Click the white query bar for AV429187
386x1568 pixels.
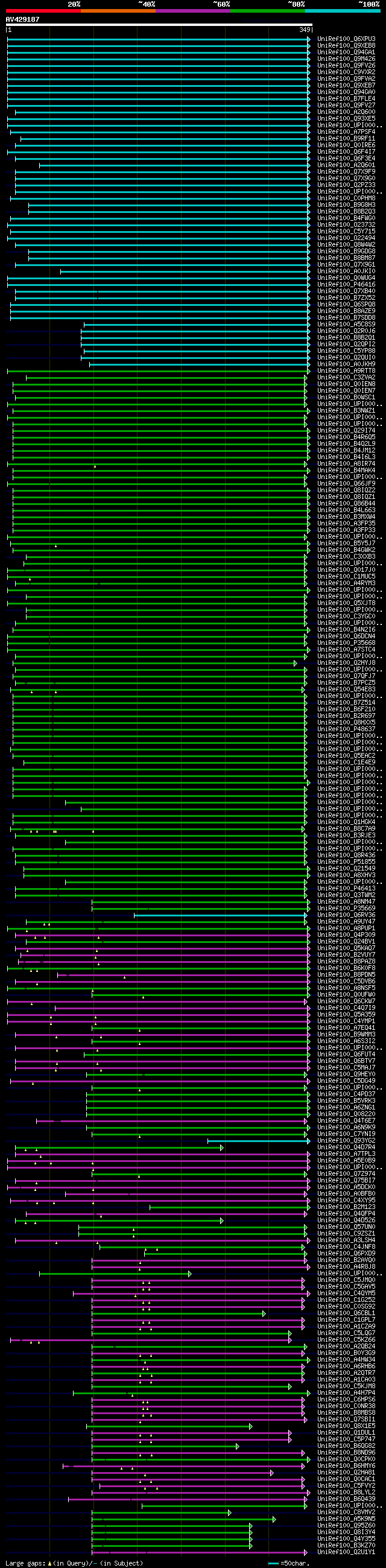(x=159, y=25)
